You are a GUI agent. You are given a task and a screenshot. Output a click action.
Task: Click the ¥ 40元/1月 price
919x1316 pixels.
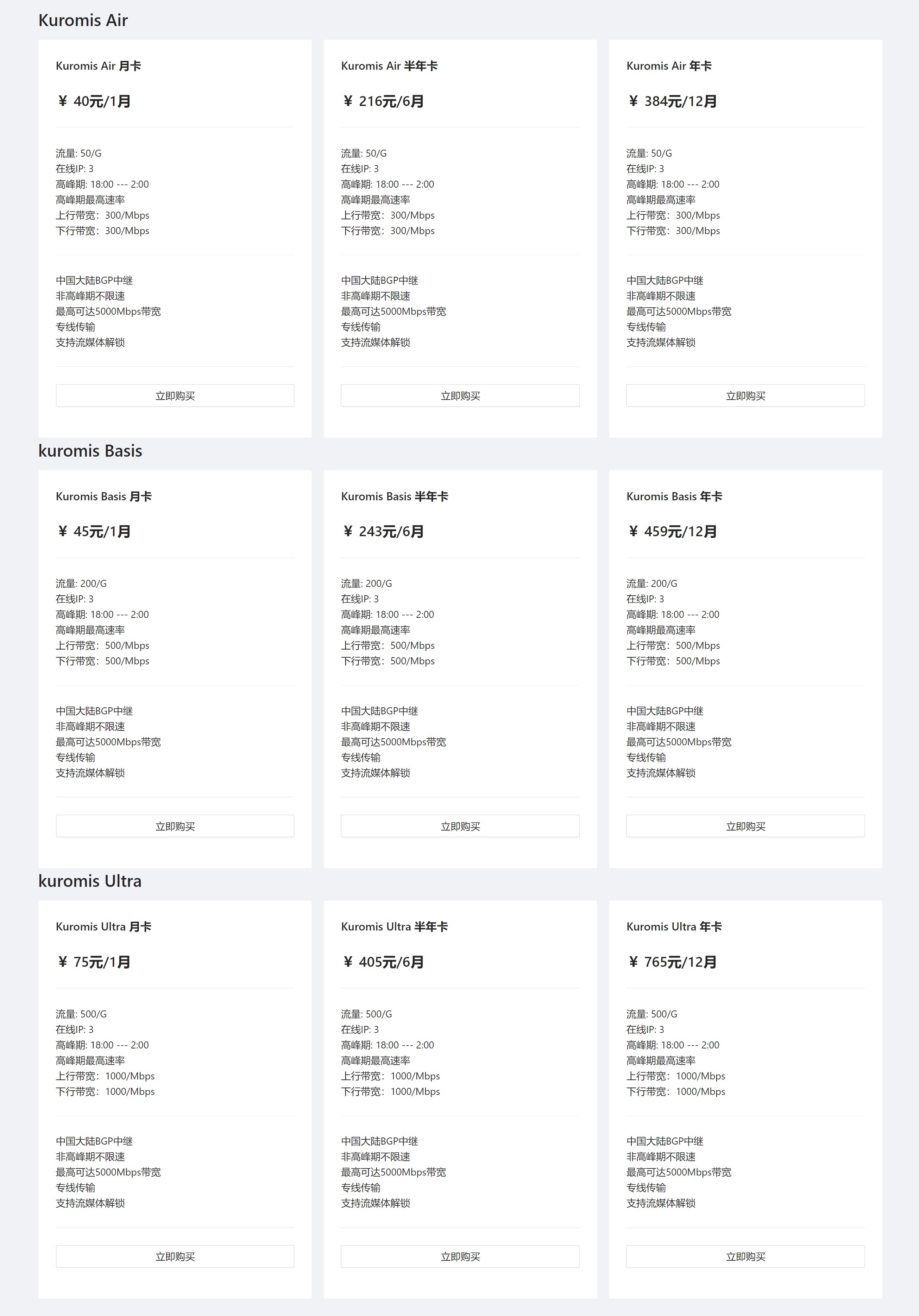95,101
